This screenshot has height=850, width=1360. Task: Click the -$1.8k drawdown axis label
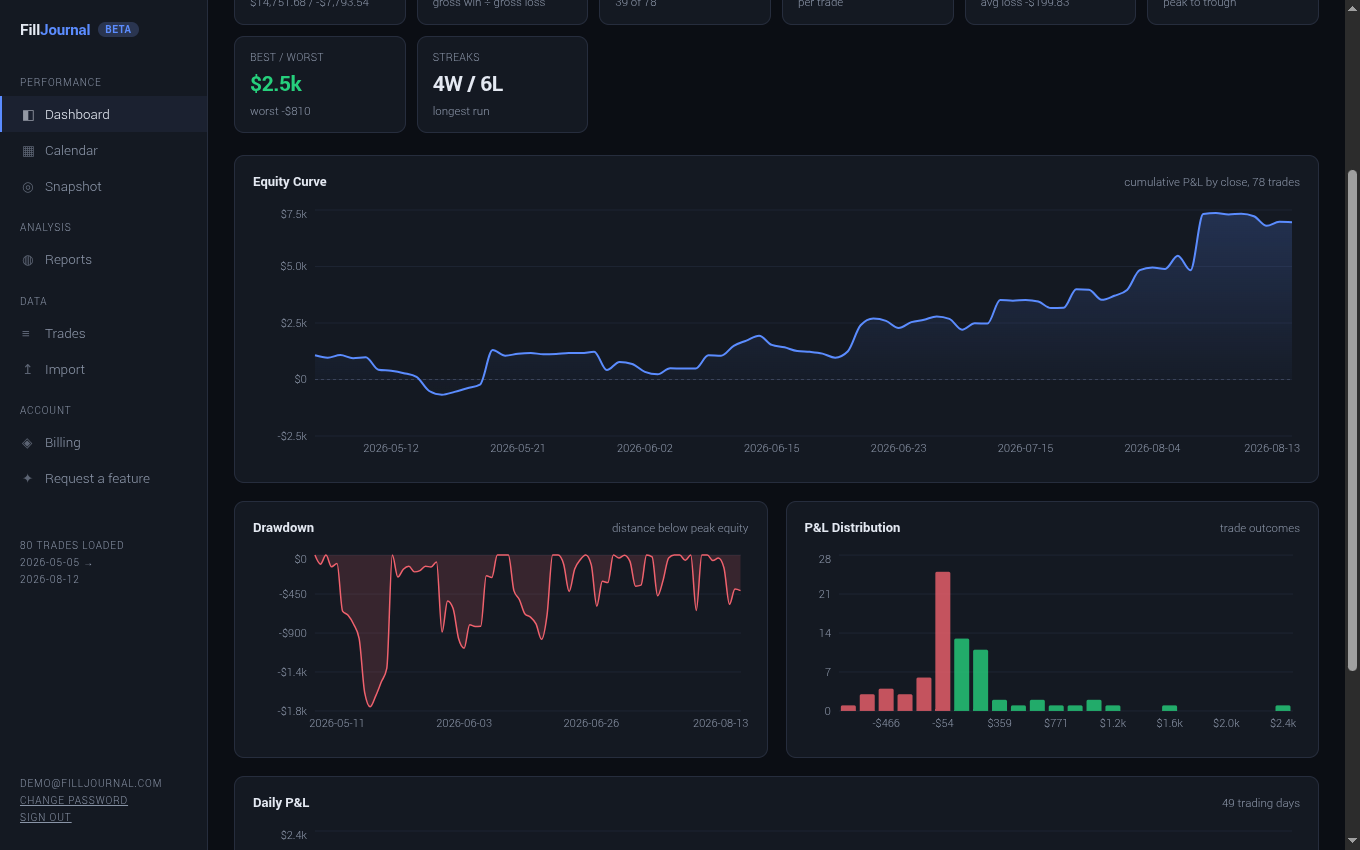click(292, 711)
